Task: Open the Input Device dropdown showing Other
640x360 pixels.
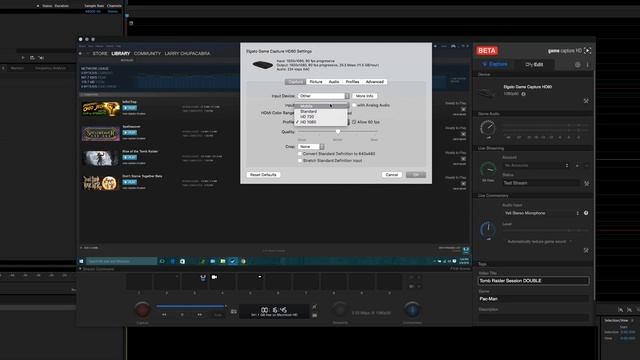Action: pos(323,96)
